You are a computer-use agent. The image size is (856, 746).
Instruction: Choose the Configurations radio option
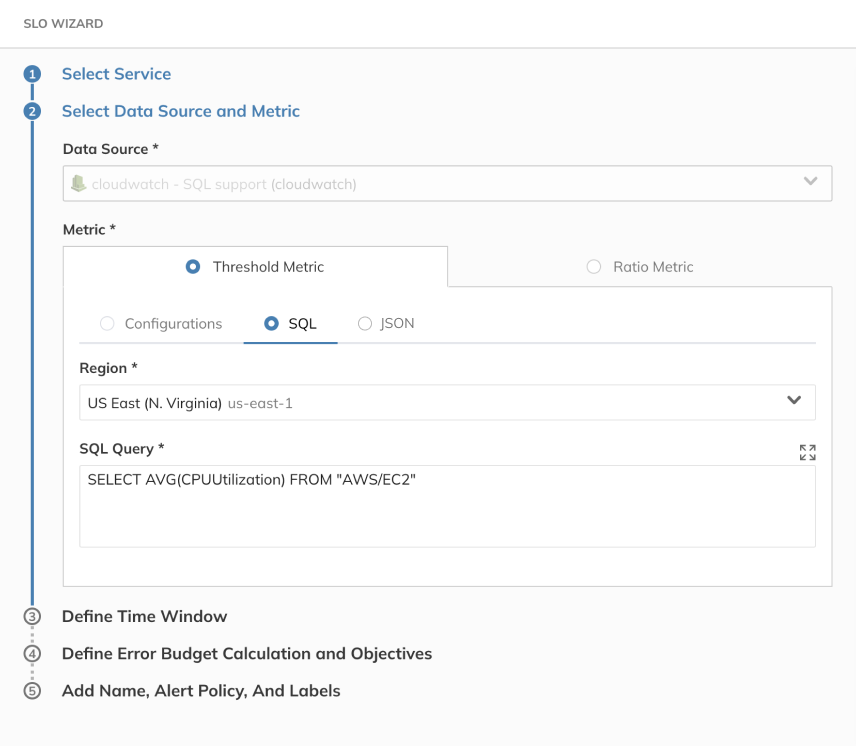pos(107,323)
